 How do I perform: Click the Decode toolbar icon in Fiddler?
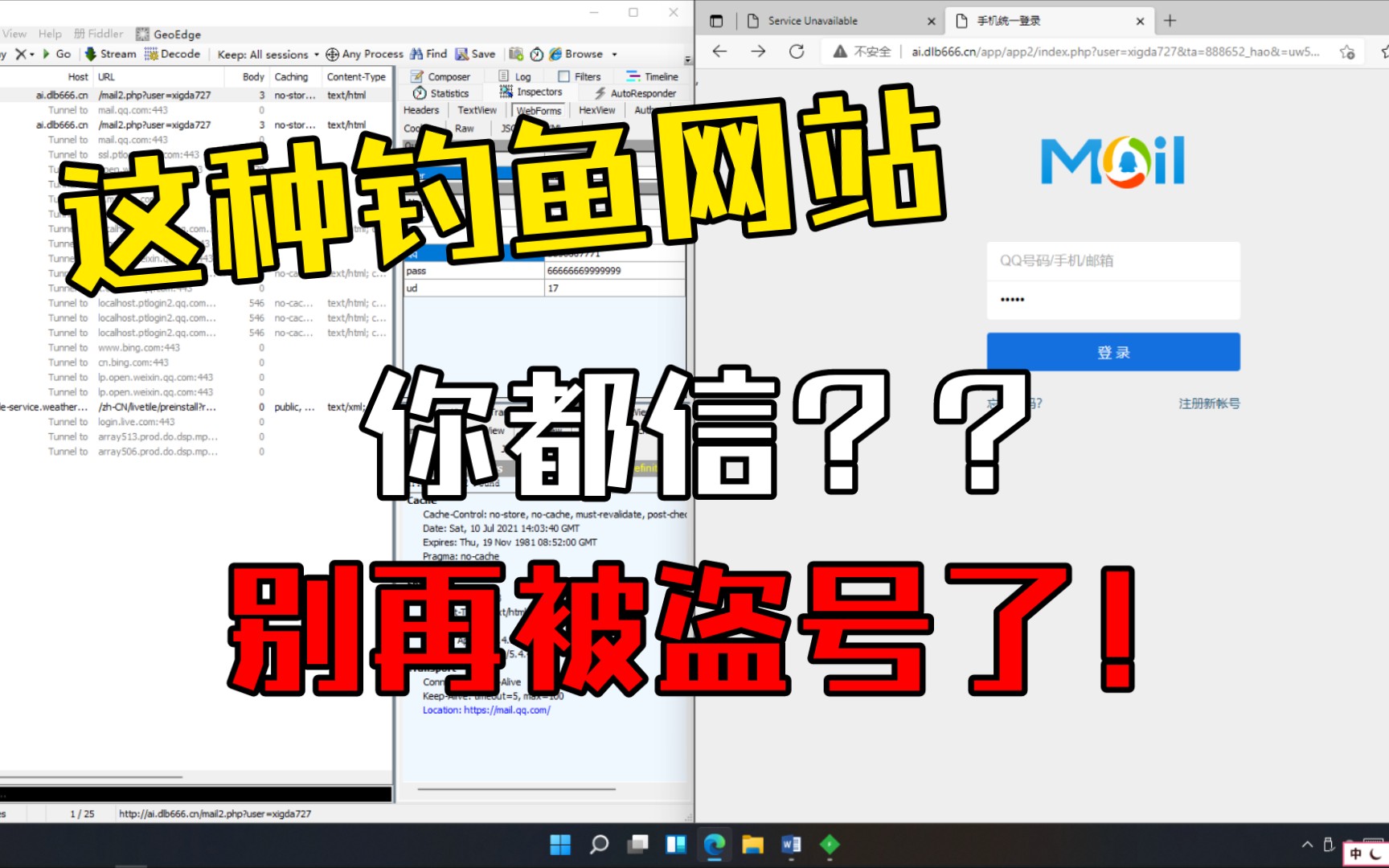pos(150,54)
